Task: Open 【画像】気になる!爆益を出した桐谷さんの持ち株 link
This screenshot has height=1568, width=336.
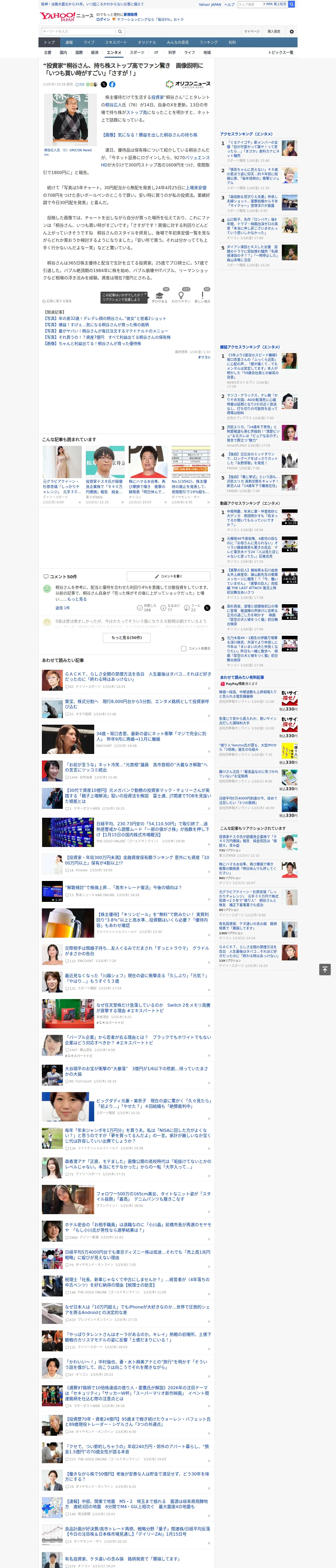Action: click(149, 135)
